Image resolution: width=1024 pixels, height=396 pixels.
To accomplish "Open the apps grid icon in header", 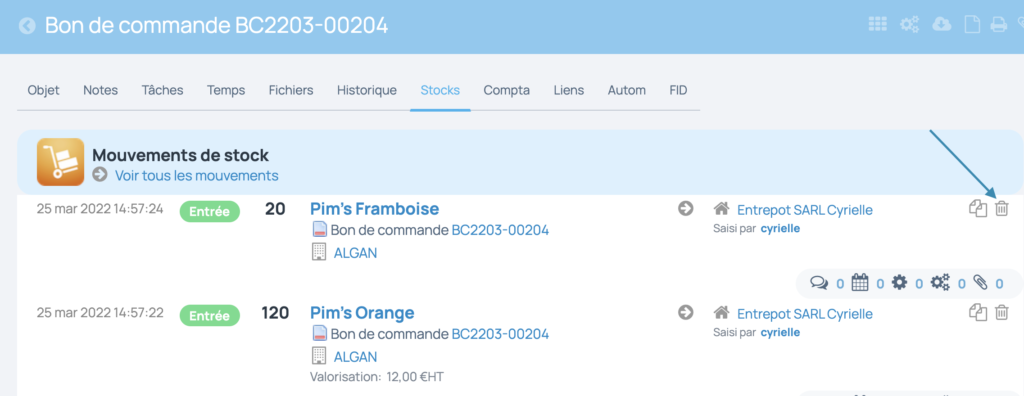I will [x=878, y=25].
